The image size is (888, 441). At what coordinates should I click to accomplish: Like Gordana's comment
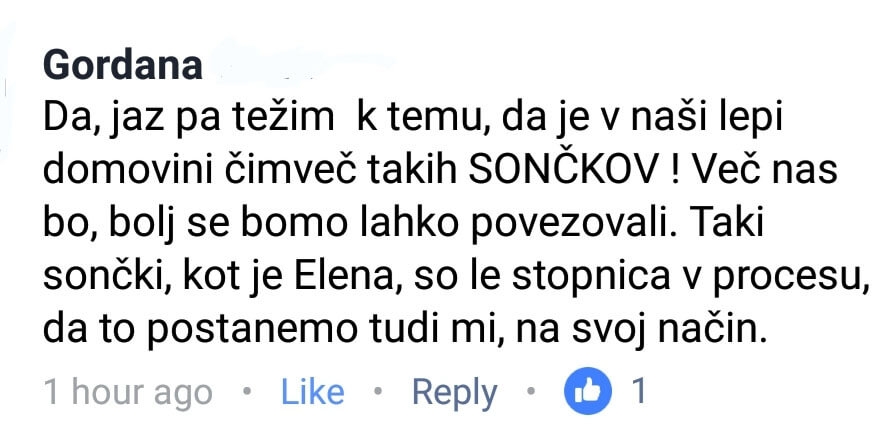[x=313, y=392]
